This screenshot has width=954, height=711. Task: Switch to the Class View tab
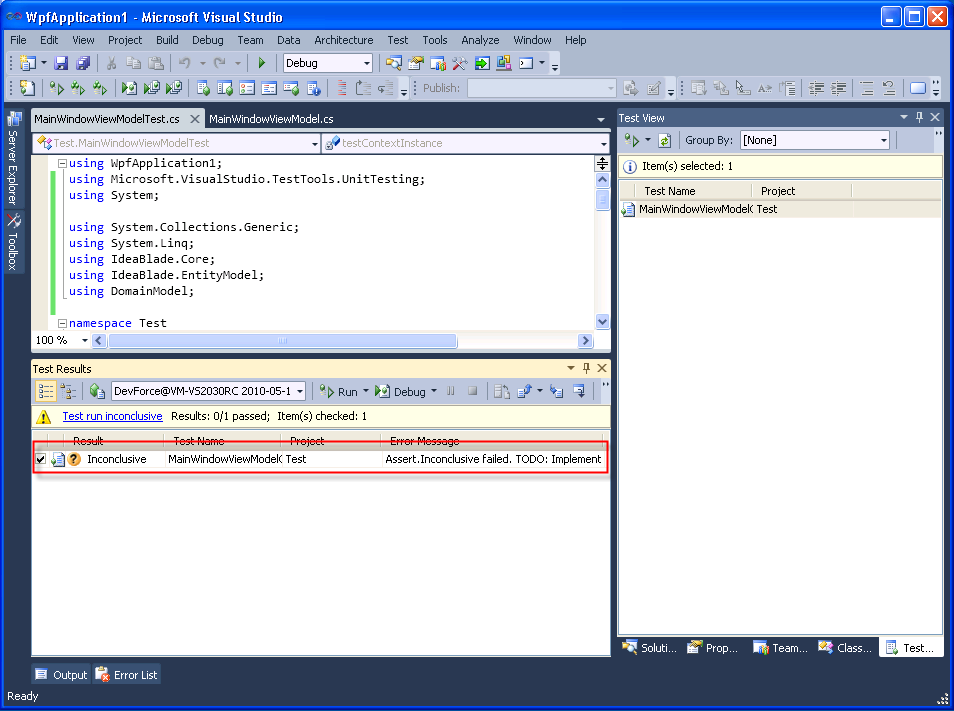[x=845, y=648]
